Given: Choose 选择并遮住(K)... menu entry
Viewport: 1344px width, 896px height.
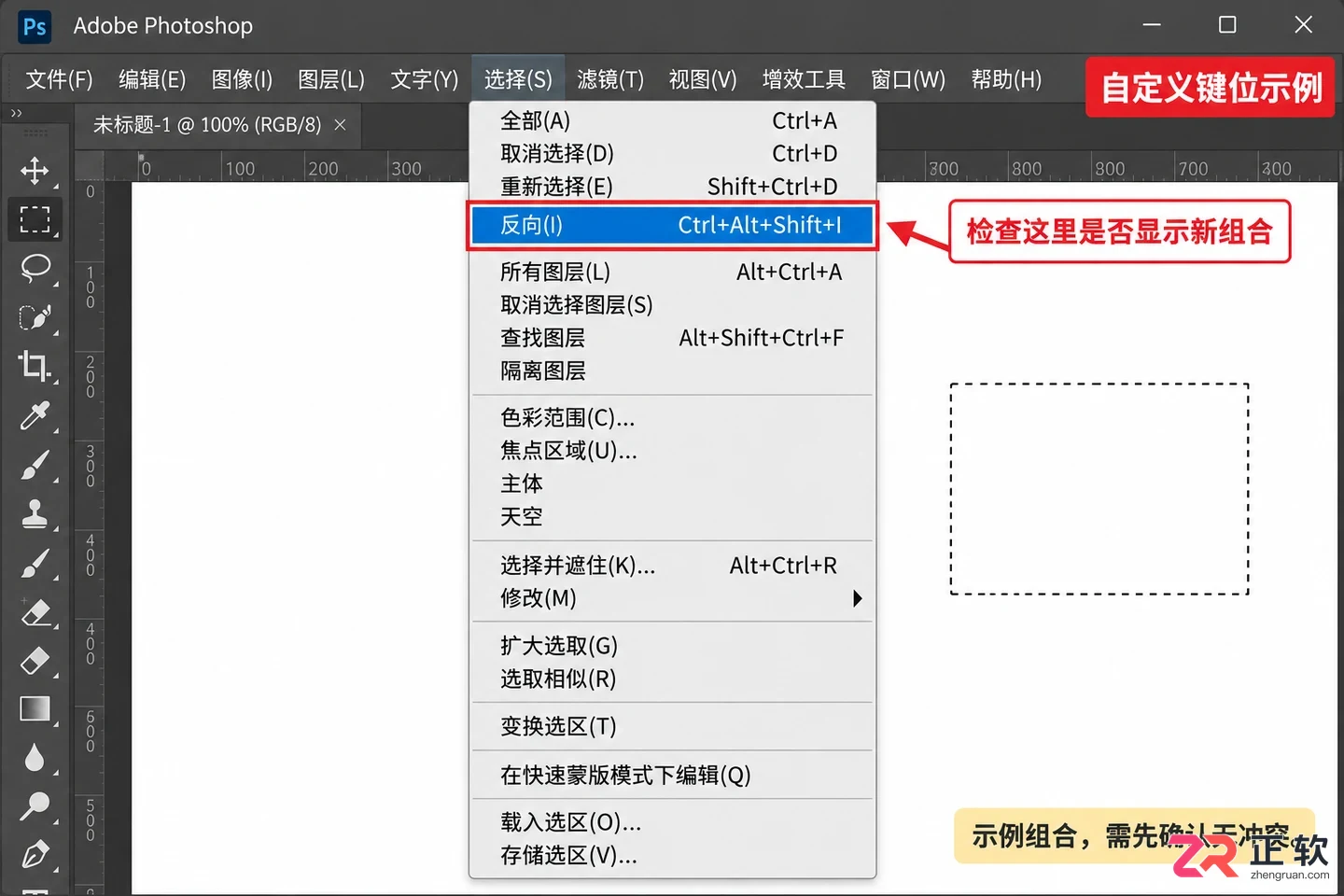Looking at the screenshot, I should pos(672,566).
